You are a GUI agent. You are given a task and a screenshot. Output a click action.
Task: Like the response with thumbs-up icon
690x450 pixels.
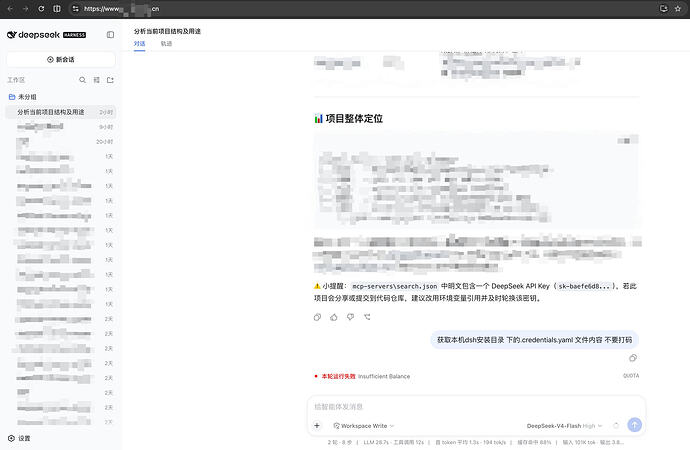click(x=334, y=317)
